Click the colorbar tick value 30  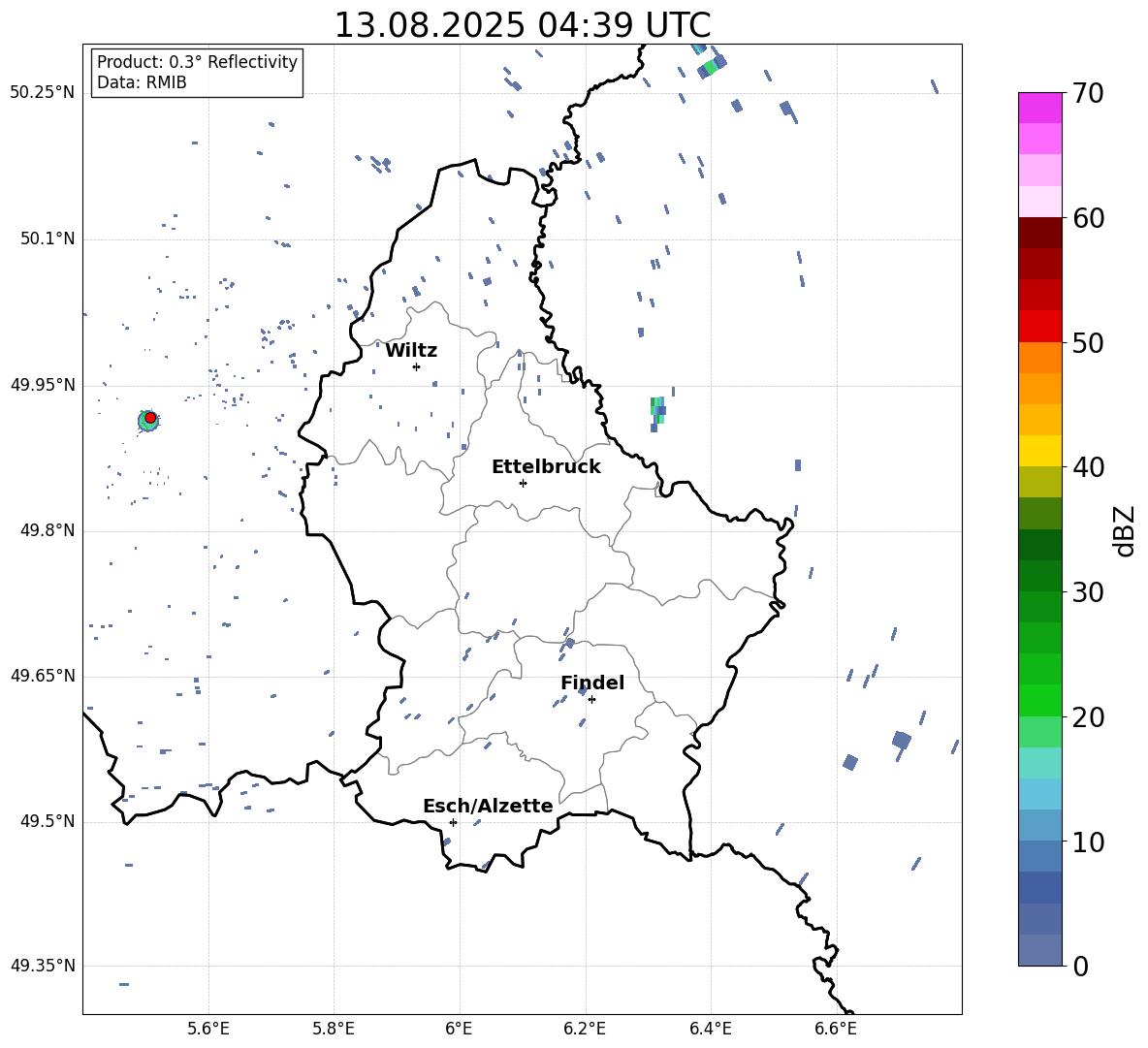1088,592
